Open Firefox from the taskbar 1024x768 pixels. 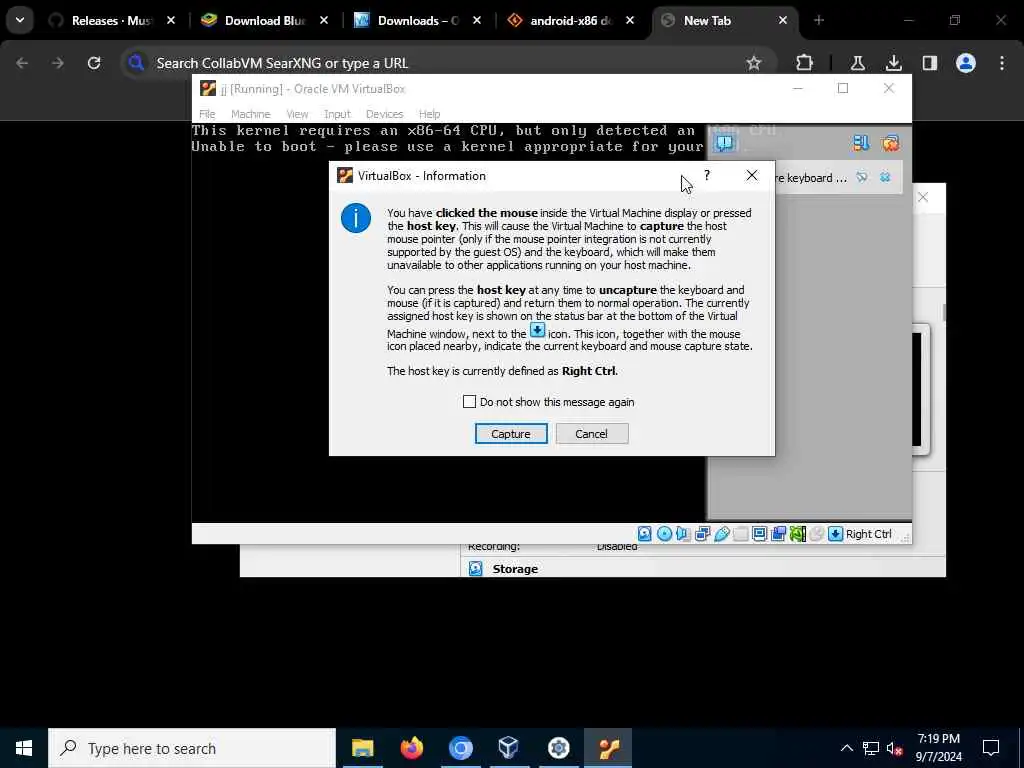coord(411,748)
